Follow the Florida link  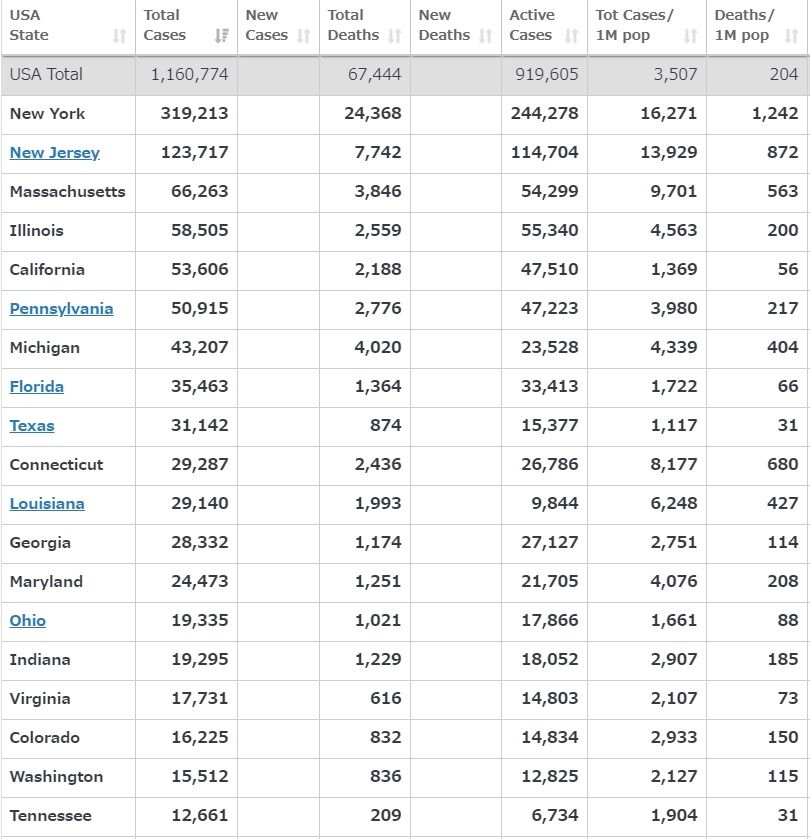coord(37,387)
